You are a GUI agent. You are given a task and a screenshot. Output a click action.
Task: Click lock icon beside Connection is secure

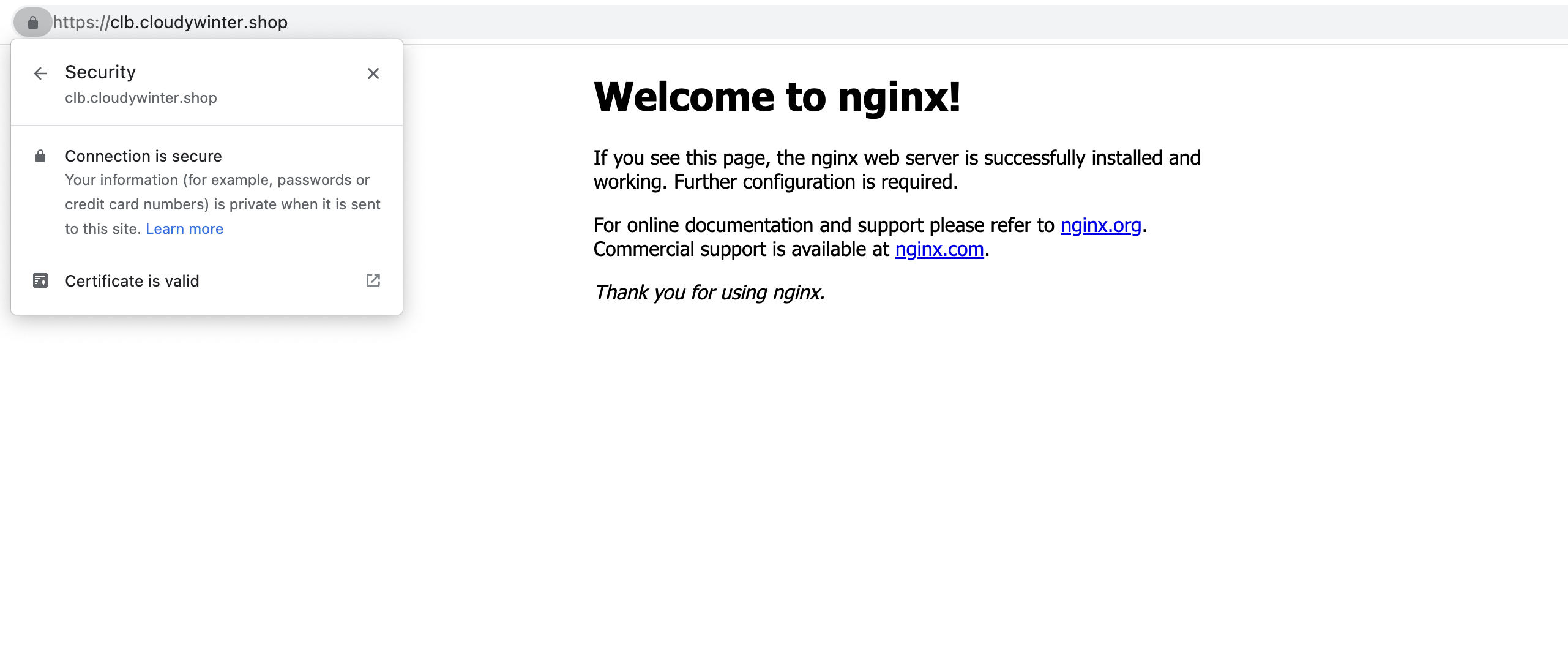40,156
